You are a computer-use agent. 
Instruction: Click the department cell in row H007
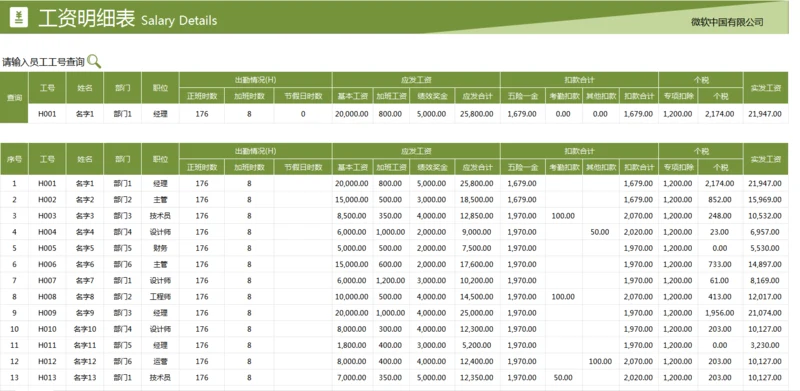[x=122, y=281]
